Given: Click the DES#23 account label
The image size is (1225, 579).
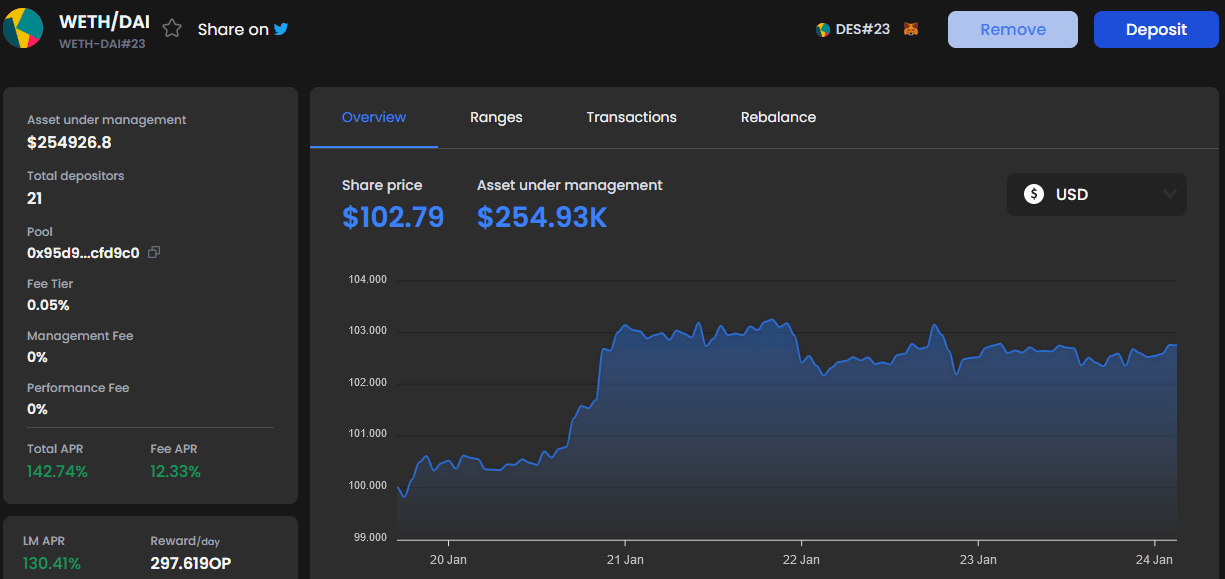Looking at the screenshot, I should [863, 30].
